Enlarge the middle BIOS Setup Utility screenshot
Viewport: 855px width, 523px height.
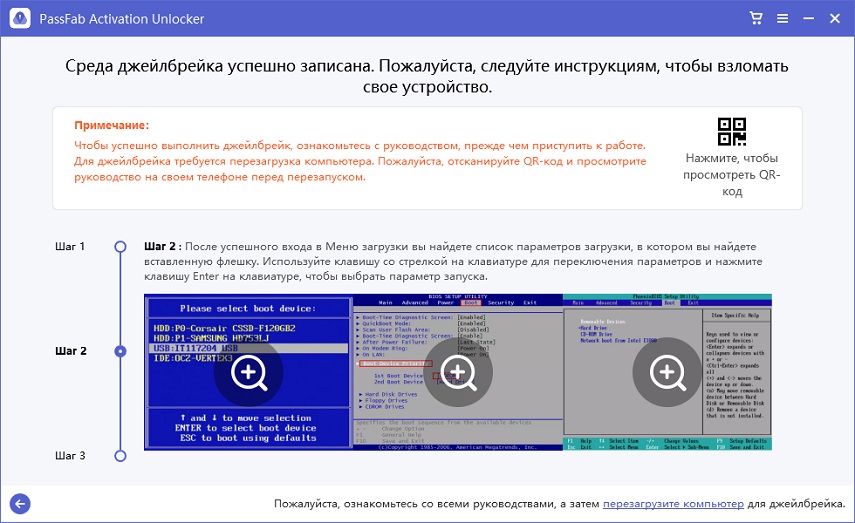click(x=457, y=372)
